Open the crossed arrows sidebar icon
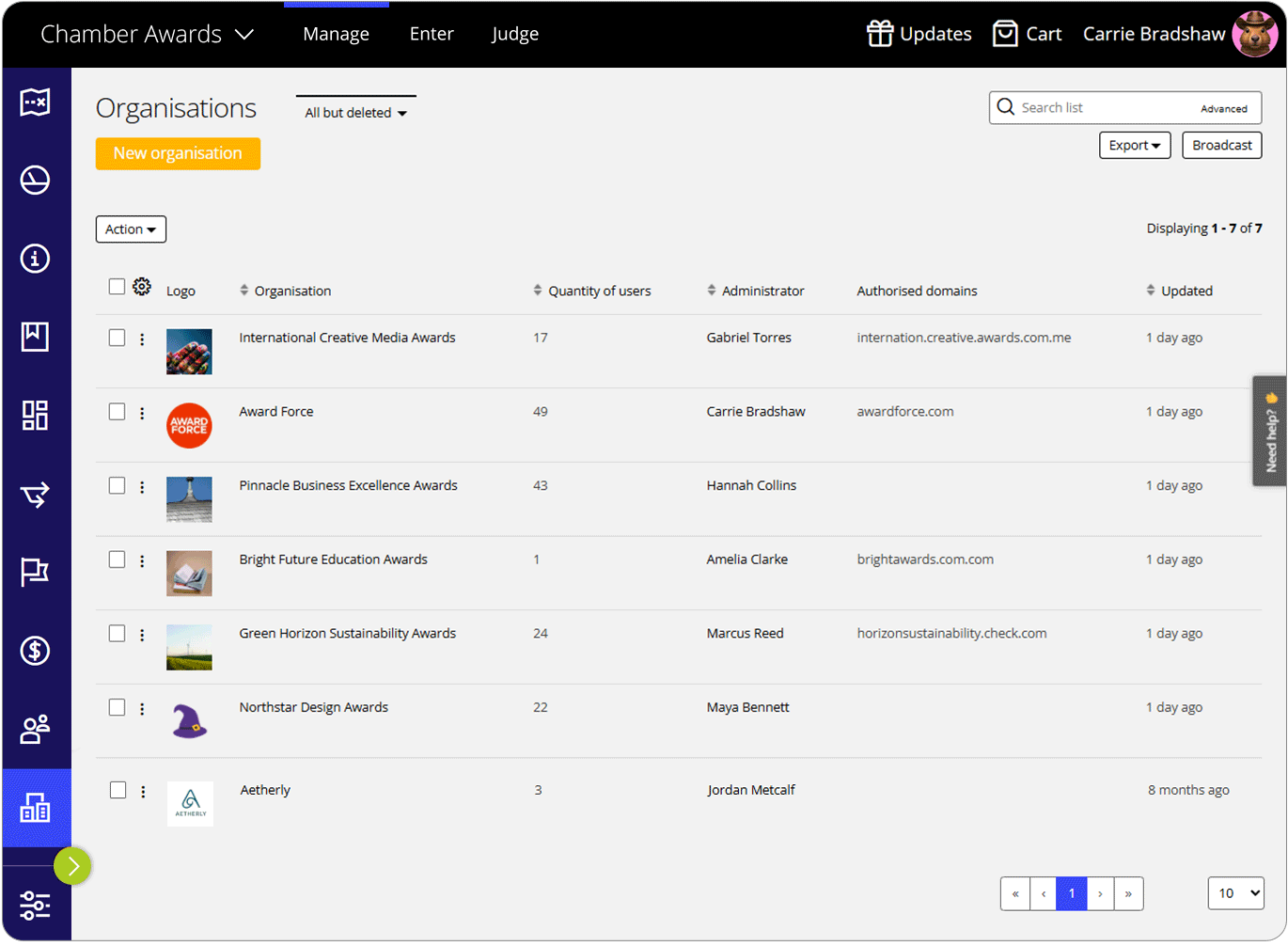Viewport: 1288px width, 946px height. click(x=36, y=494)
